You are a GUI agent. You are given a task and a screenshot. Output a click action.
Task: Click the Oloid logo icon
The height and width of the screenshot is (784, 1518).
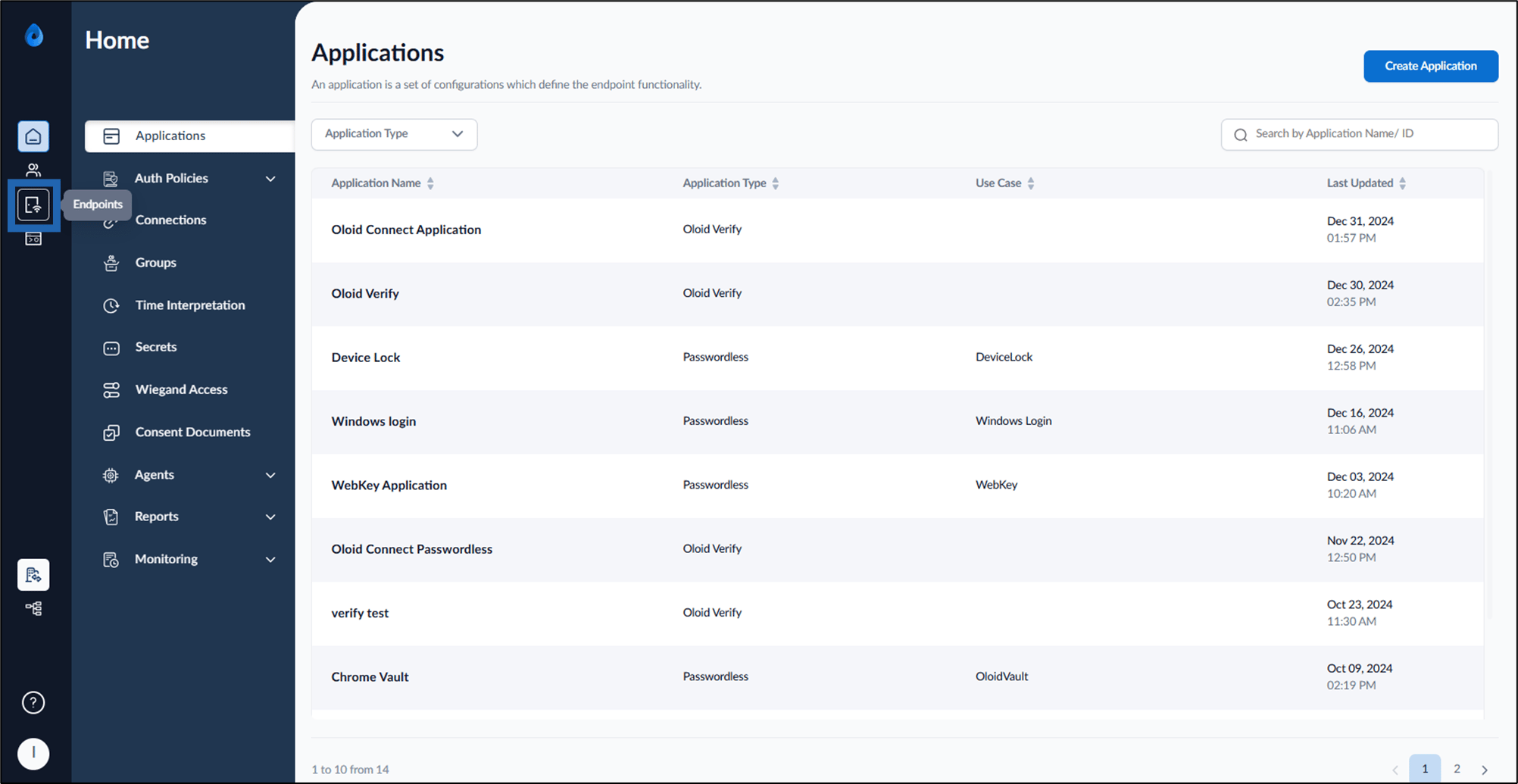point(34,36)
